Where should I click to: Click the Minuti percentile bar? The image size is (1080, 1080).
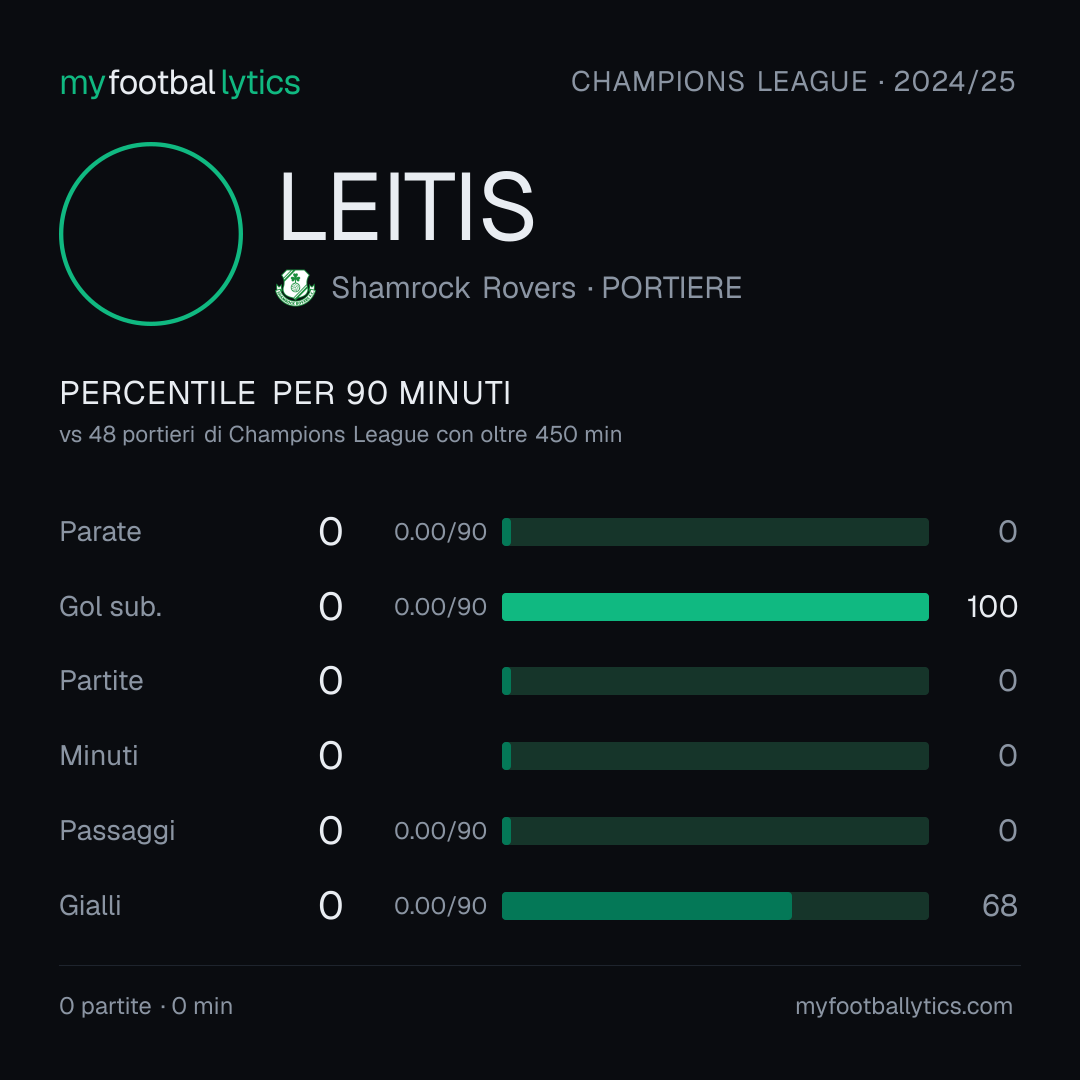tap(715, 756)
